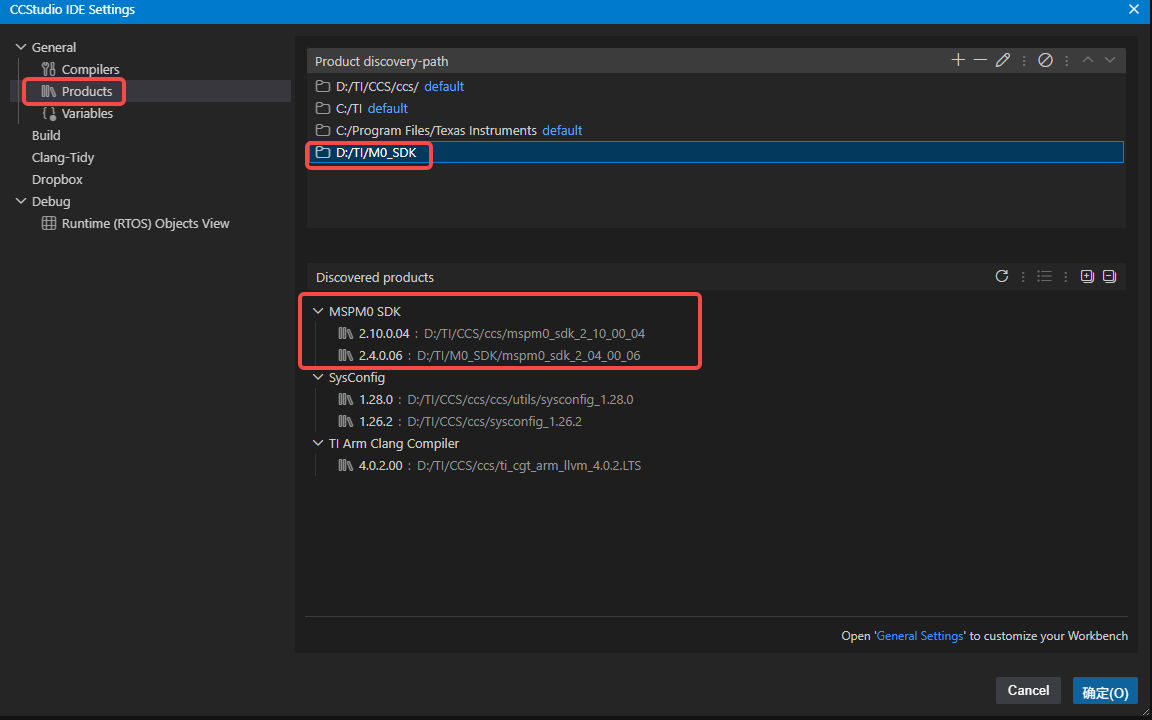Viewport: 1152px width, 720px height.
Task: Click library icon beside SysConfig 1.26.2
Action: tap(346, 422)
